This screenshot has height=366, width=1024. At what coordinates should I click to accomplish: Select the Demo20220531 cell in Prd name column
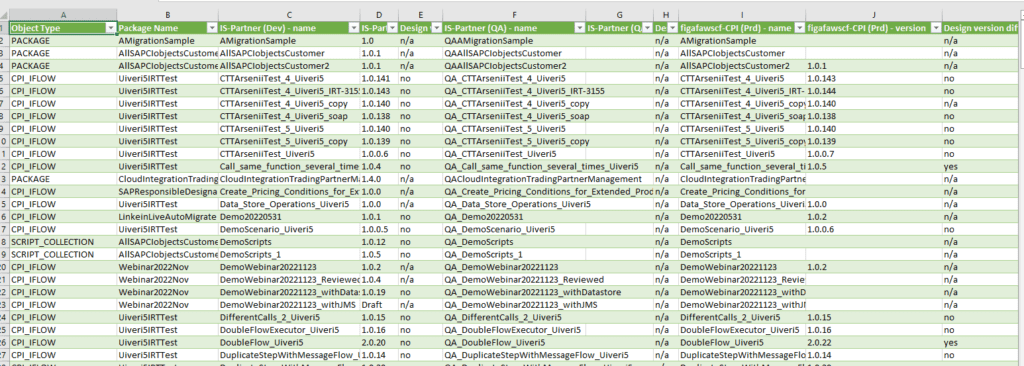742,217
